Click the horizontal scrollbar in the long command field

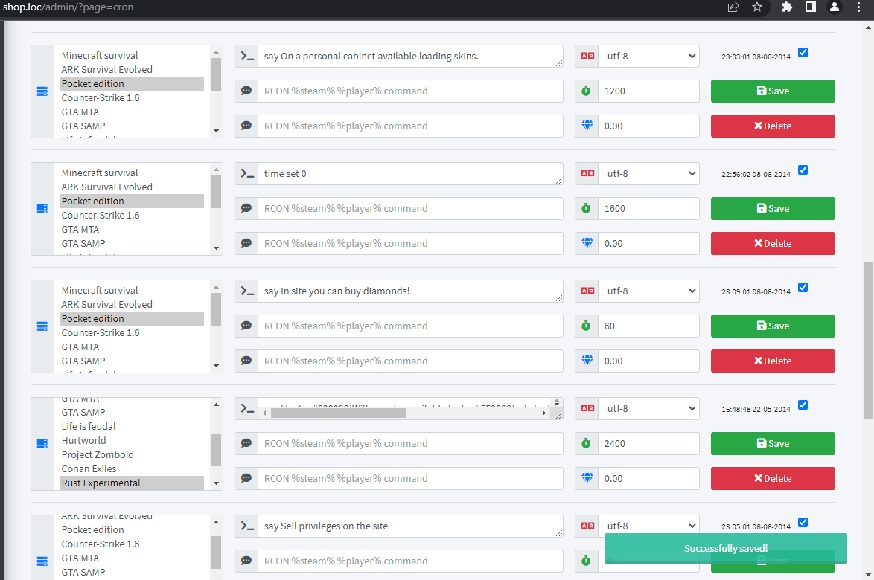[x=400, y=412]
